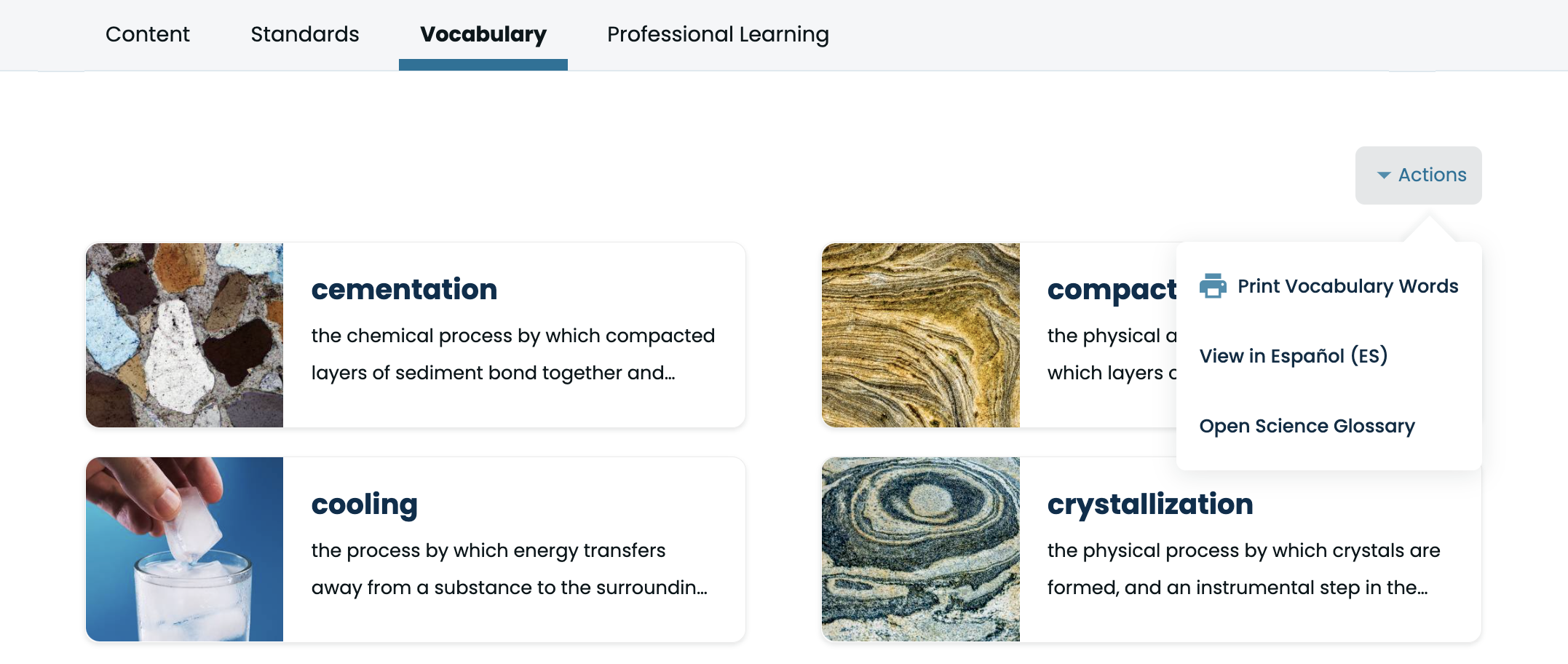Click the crystallization heading

pyautogui.click(x=1149, y=504)
